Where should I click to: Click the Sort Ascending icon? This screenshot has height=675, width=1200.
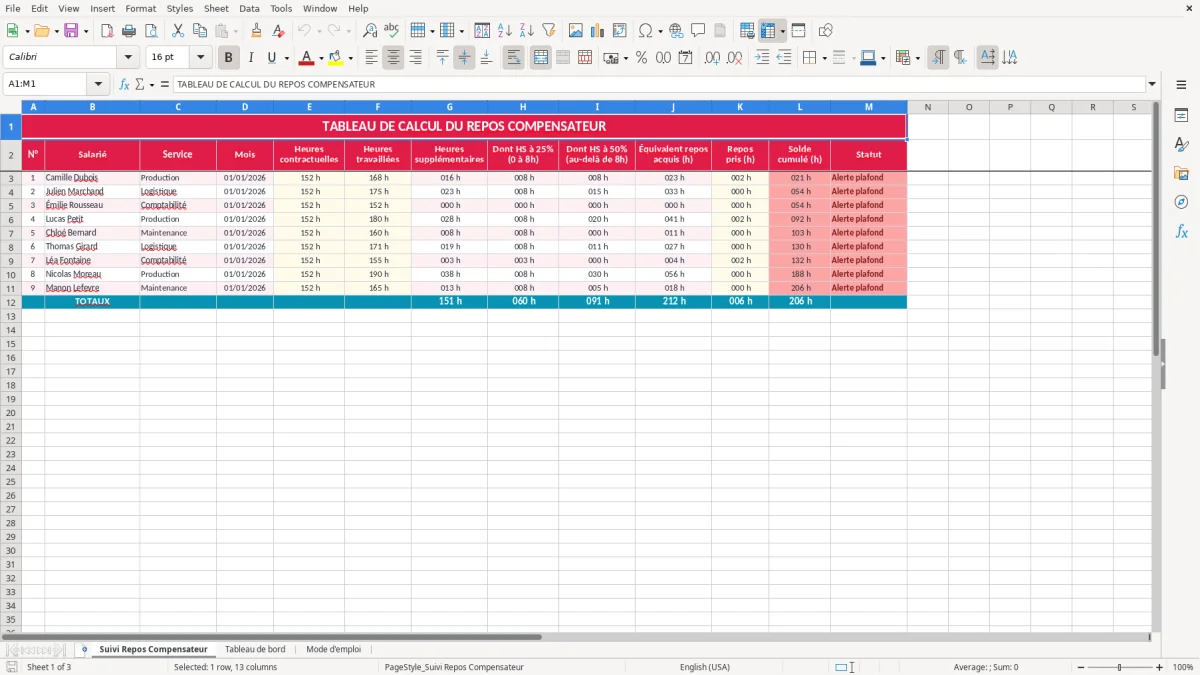(505, 31)
